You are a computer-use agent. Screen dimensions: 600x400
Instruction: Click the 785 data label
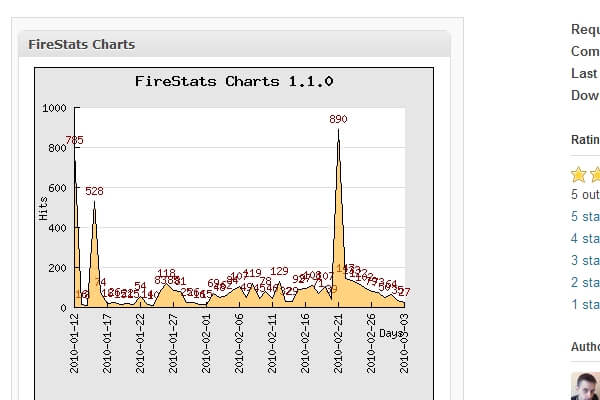click(x=74, y=140)
